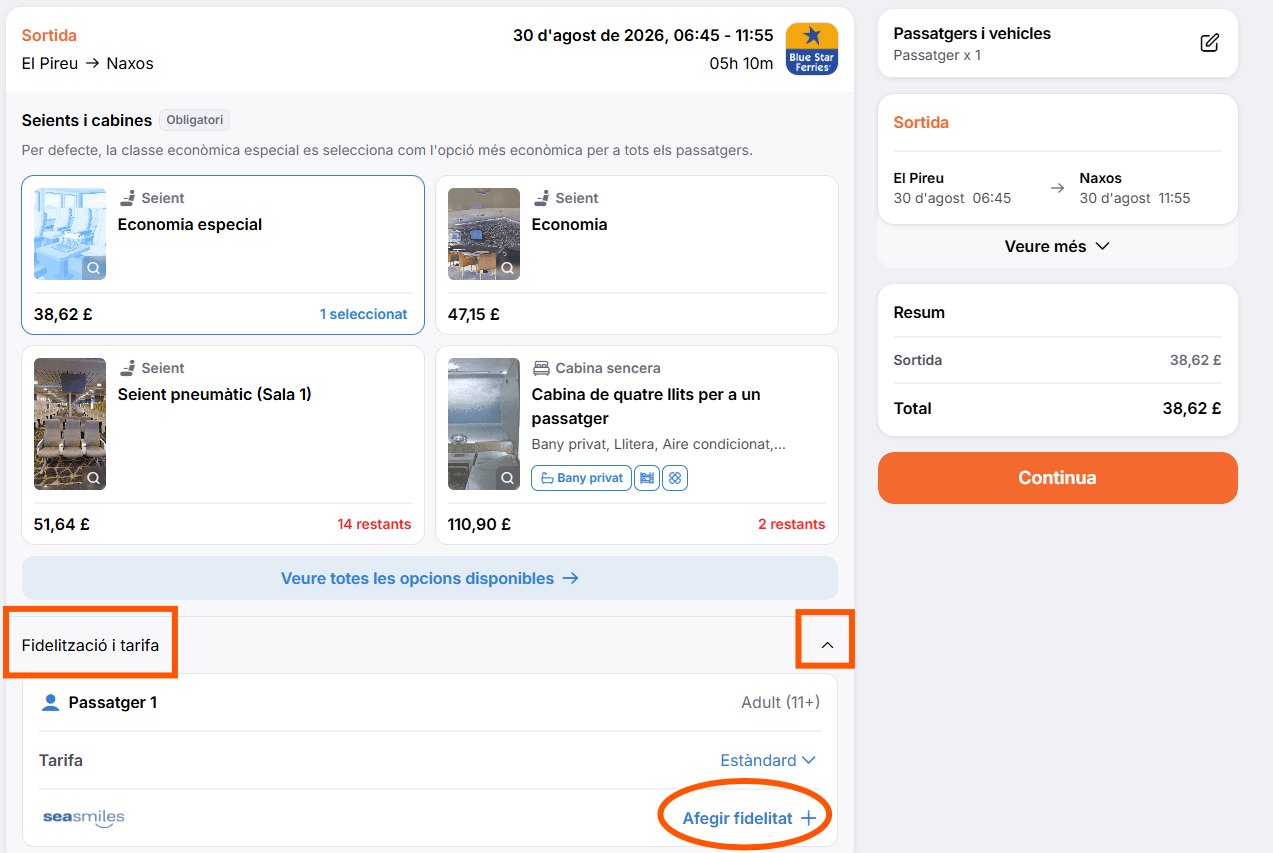The height and width of the screenshot is (853, 1273).
Task: Click the bunk bed amenity icon
Action: 647,478
